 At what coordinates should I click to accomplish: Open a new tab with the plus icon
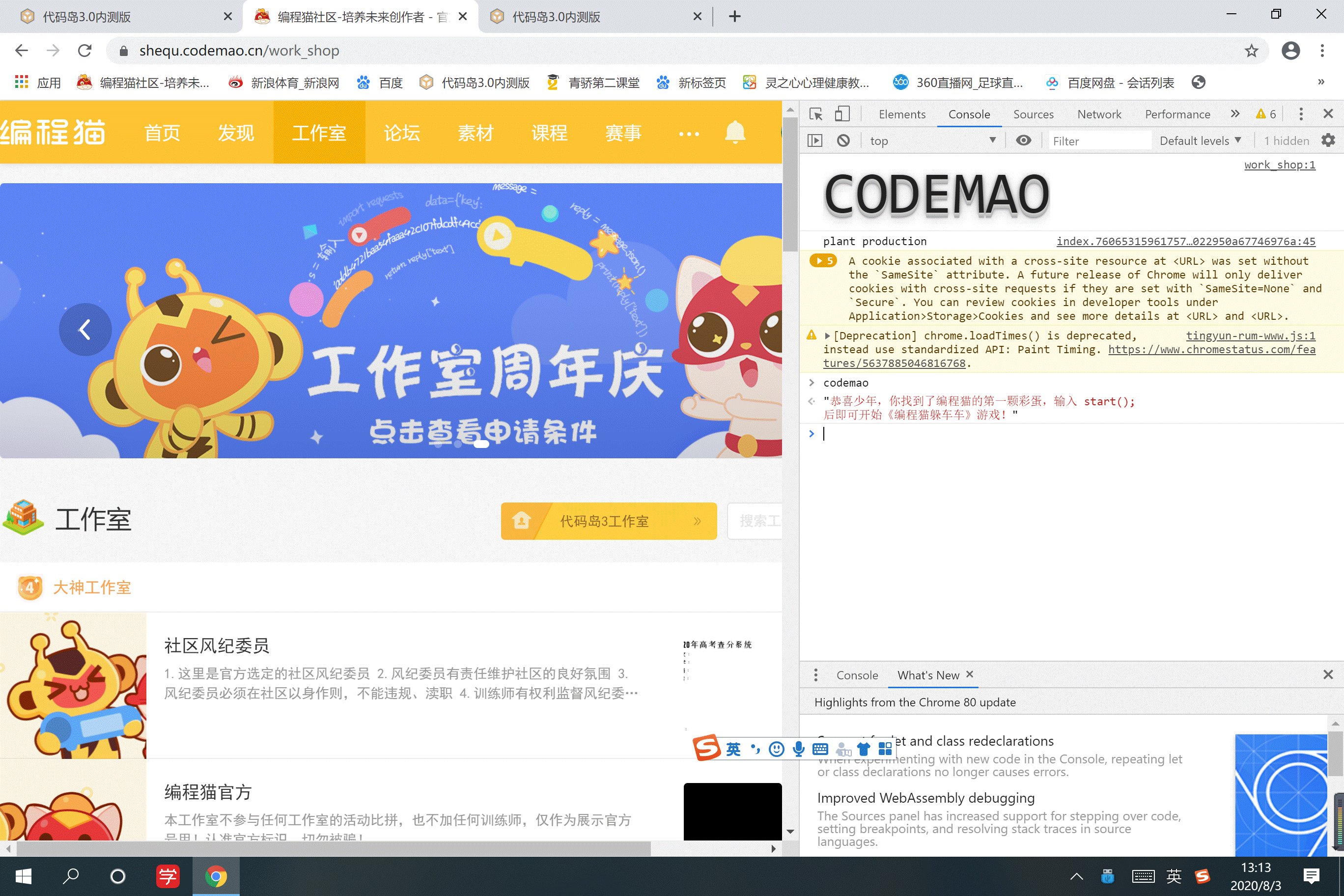pyautogui.click(x=735, y=17)
